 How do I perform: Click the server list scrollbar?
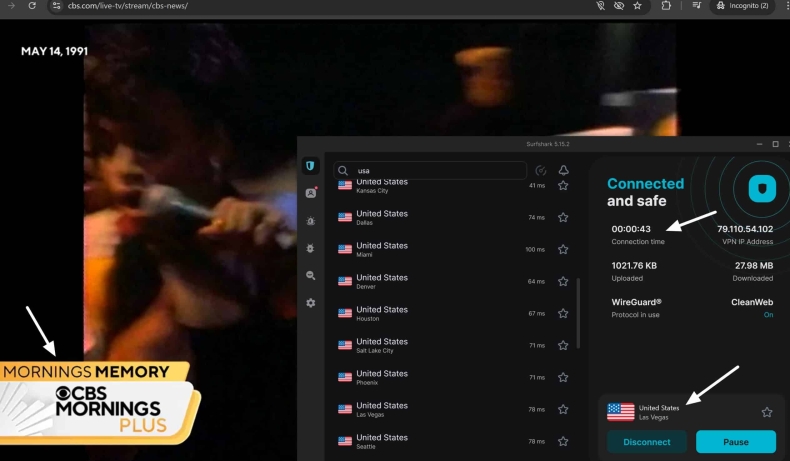coord(578,312)
